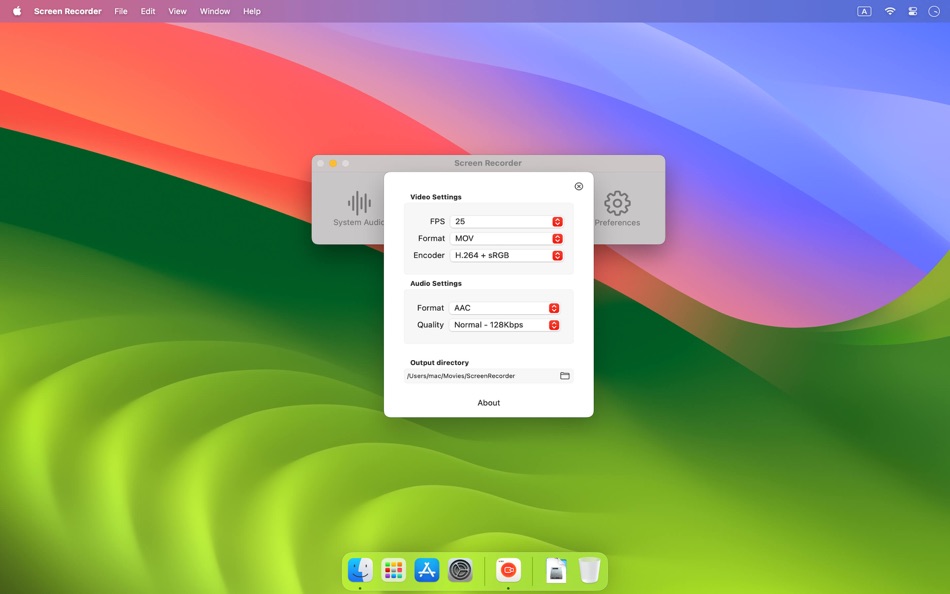The width and height of the screenshot is (950, 594).
Task: Minimize the Screen Recorder window with yellow button
Action: click(x=333, y=163)
